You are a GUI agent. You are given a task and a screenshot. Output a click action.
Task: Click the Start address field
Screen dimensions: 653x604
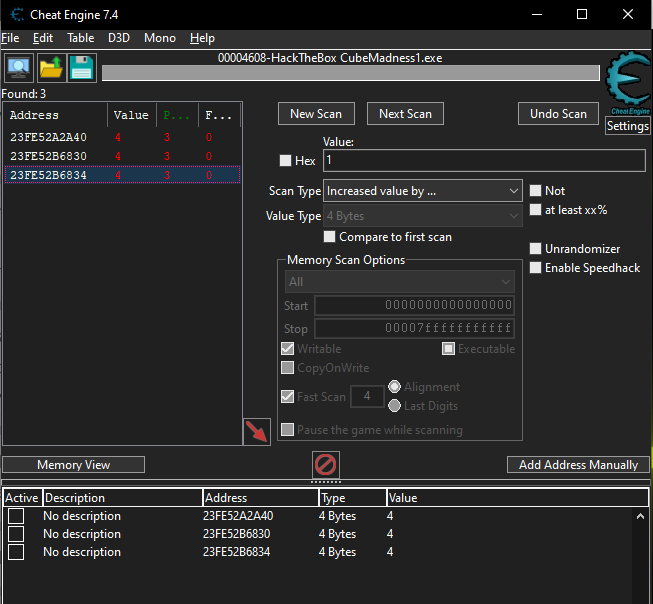414,305
